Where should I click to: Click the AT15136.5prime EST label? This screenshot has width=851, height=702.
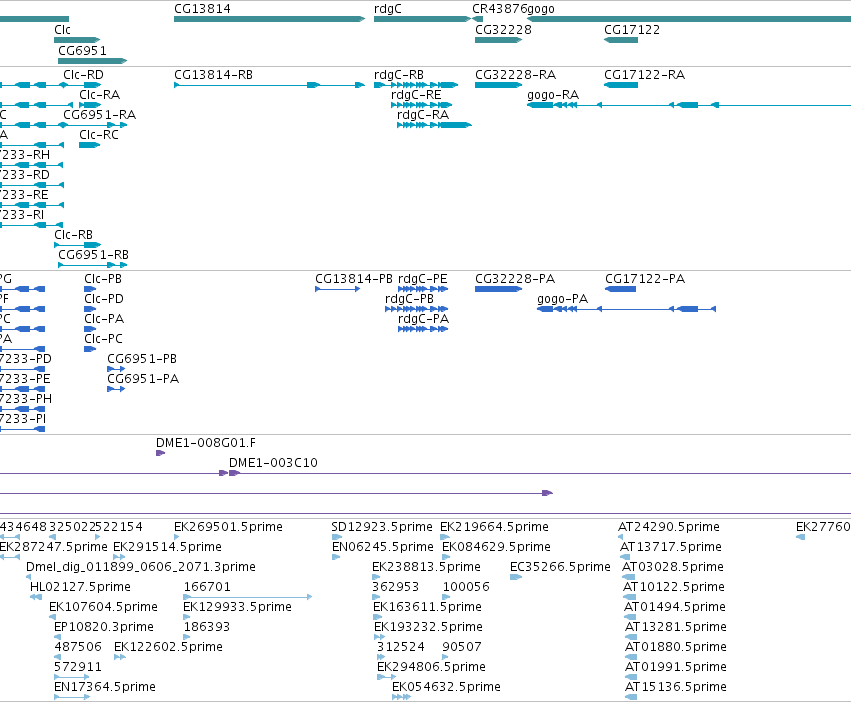point(675,688)
